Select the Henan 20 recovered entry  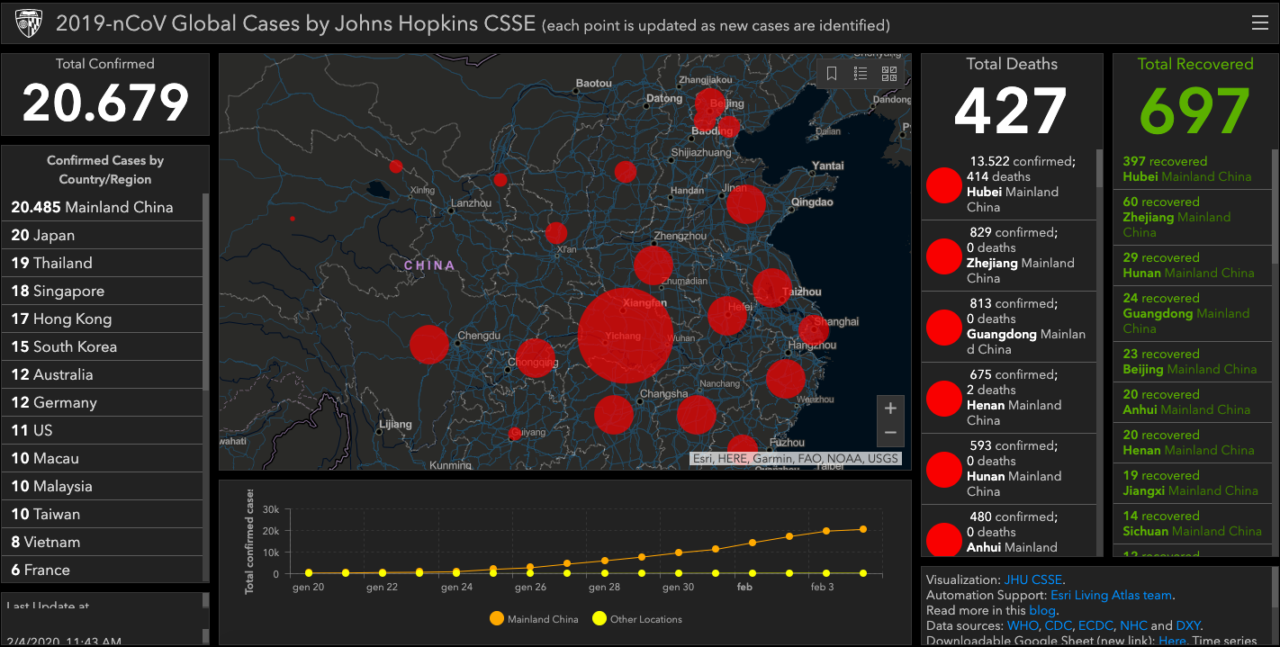click(x=1192, y=443)
